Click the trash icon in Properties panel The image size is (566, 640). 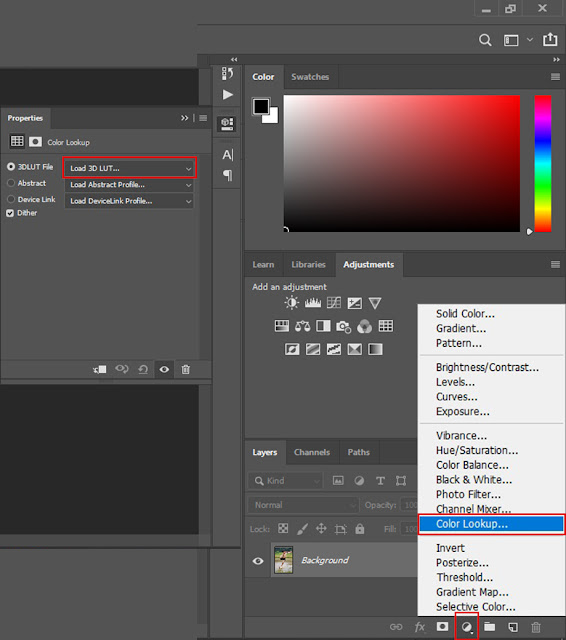[186, 369]
